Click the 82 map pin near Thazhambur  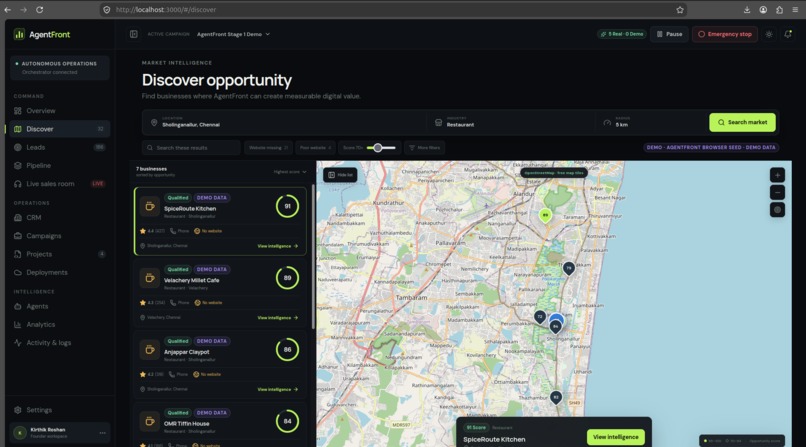(x=556, y=398)
